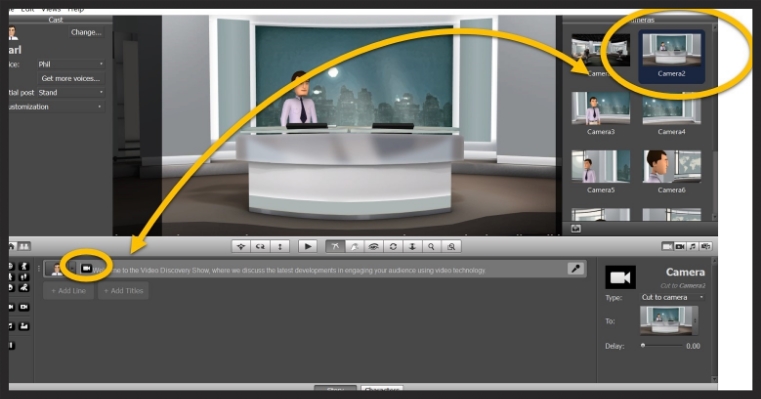Click the Delay slider handle
This screenshot has width=761, height=399.
[x=643, y=346]
